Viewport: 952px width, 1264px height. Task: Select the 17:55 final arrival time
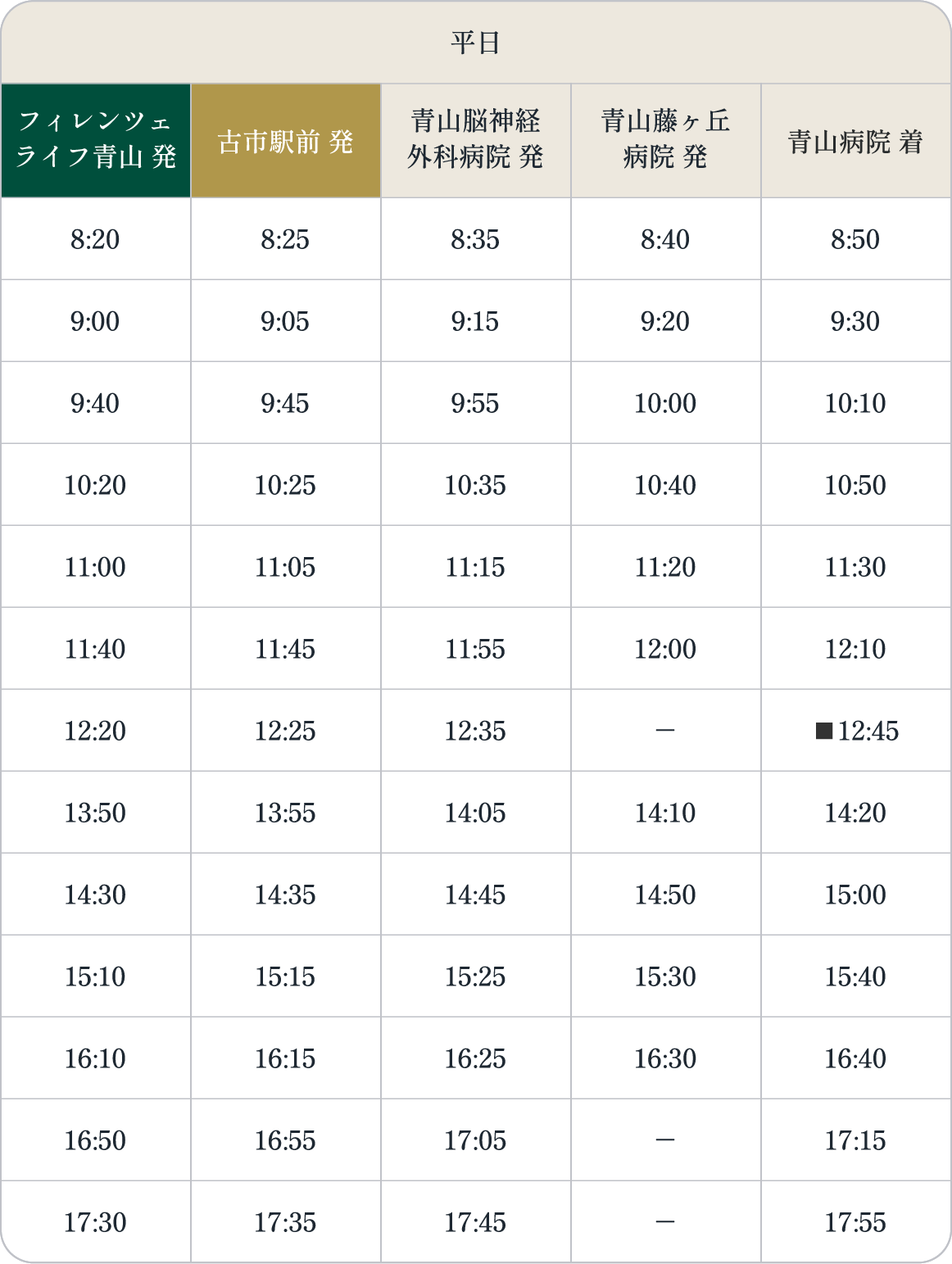(x=856, y=1222)
